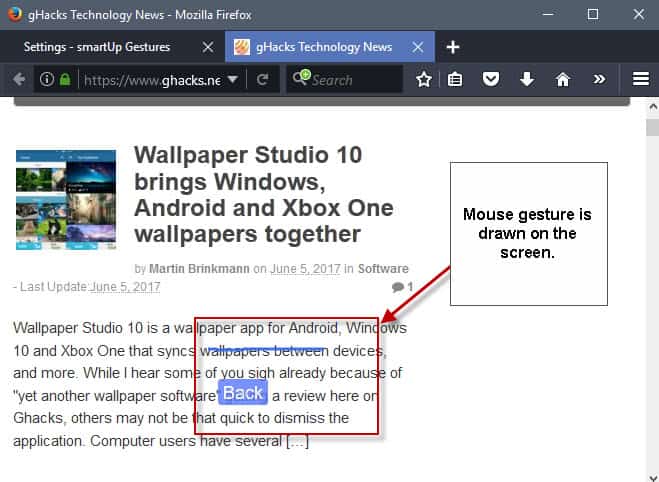Image resolution: width=659 pixels, height=482 pixels.
Task: Minimize the Firefox window
Action: pos(548,14)
